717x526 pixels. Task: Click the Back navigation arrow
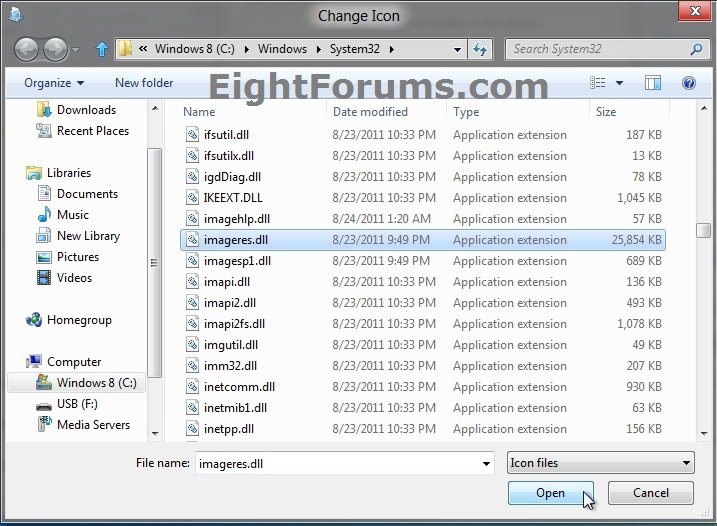[x=27, y=48]
